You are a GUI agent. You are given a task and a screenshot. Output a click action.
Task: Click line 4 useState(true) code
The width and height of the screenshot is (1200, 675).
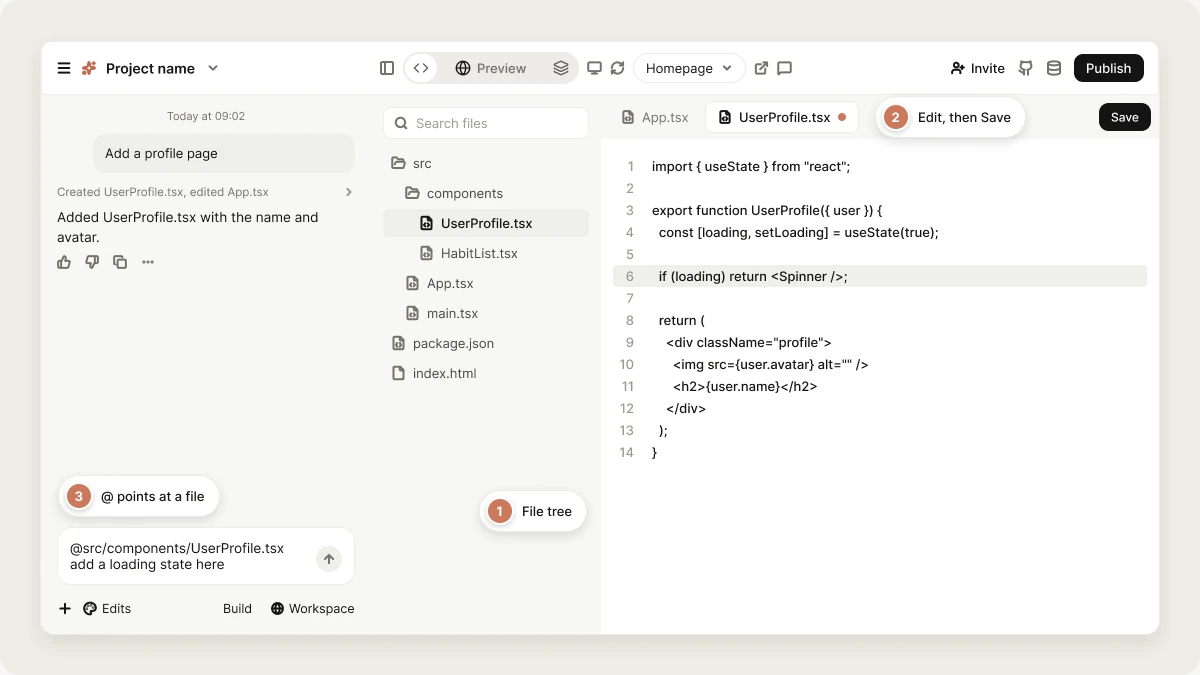tap(798, 232)
